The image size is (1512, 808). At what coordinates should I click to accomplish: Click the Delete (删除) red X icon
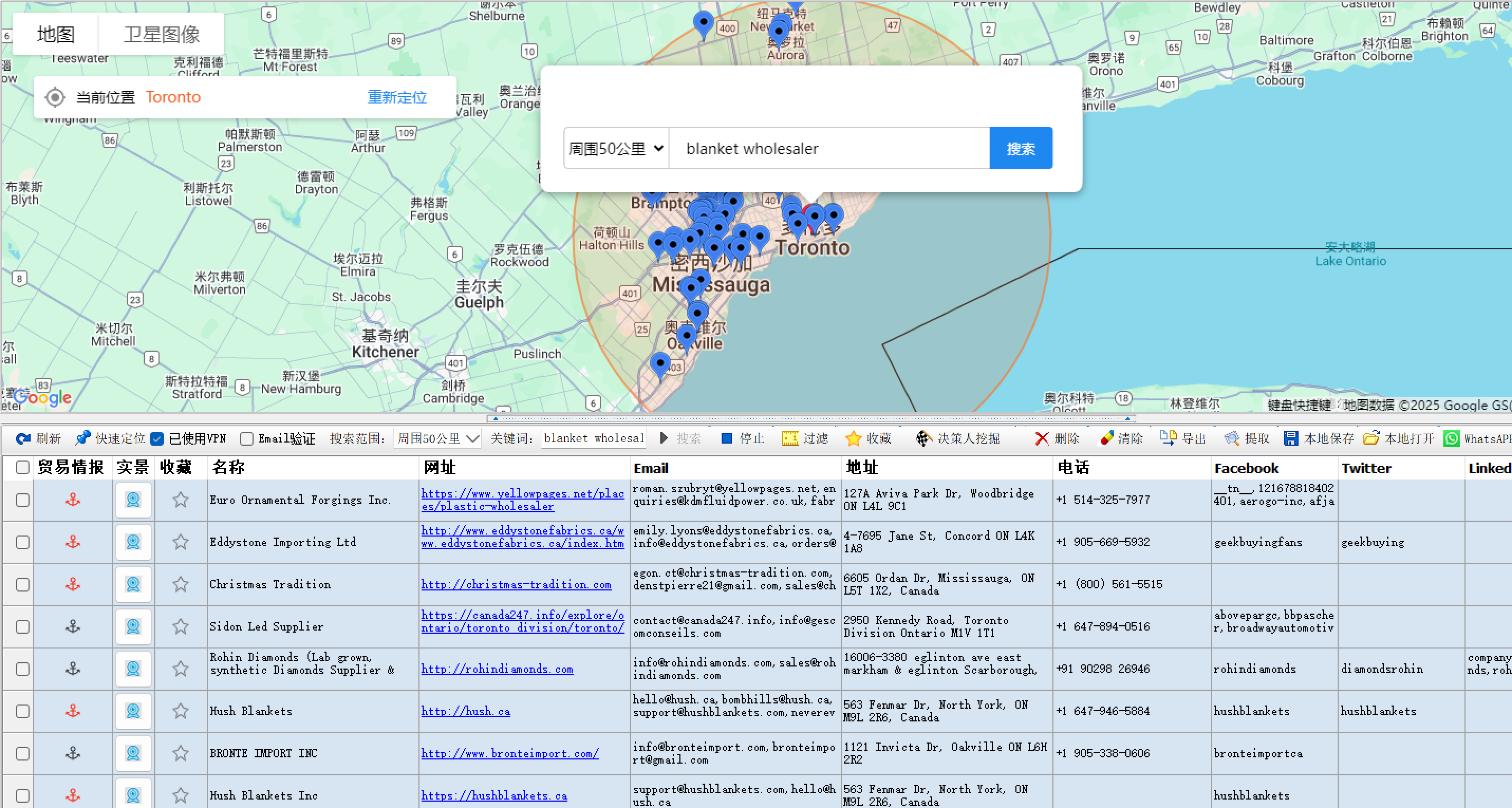1042,438
